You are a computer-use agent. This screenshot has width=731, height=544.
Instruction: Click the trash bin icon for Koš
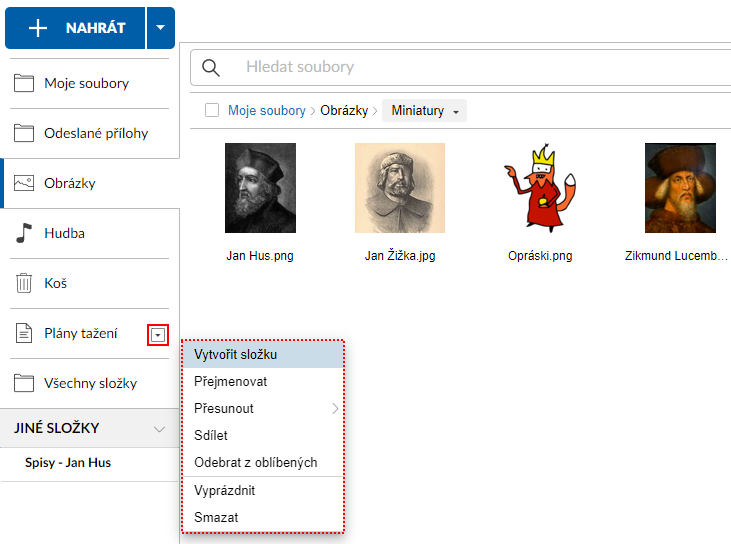(x=24, y=283)
